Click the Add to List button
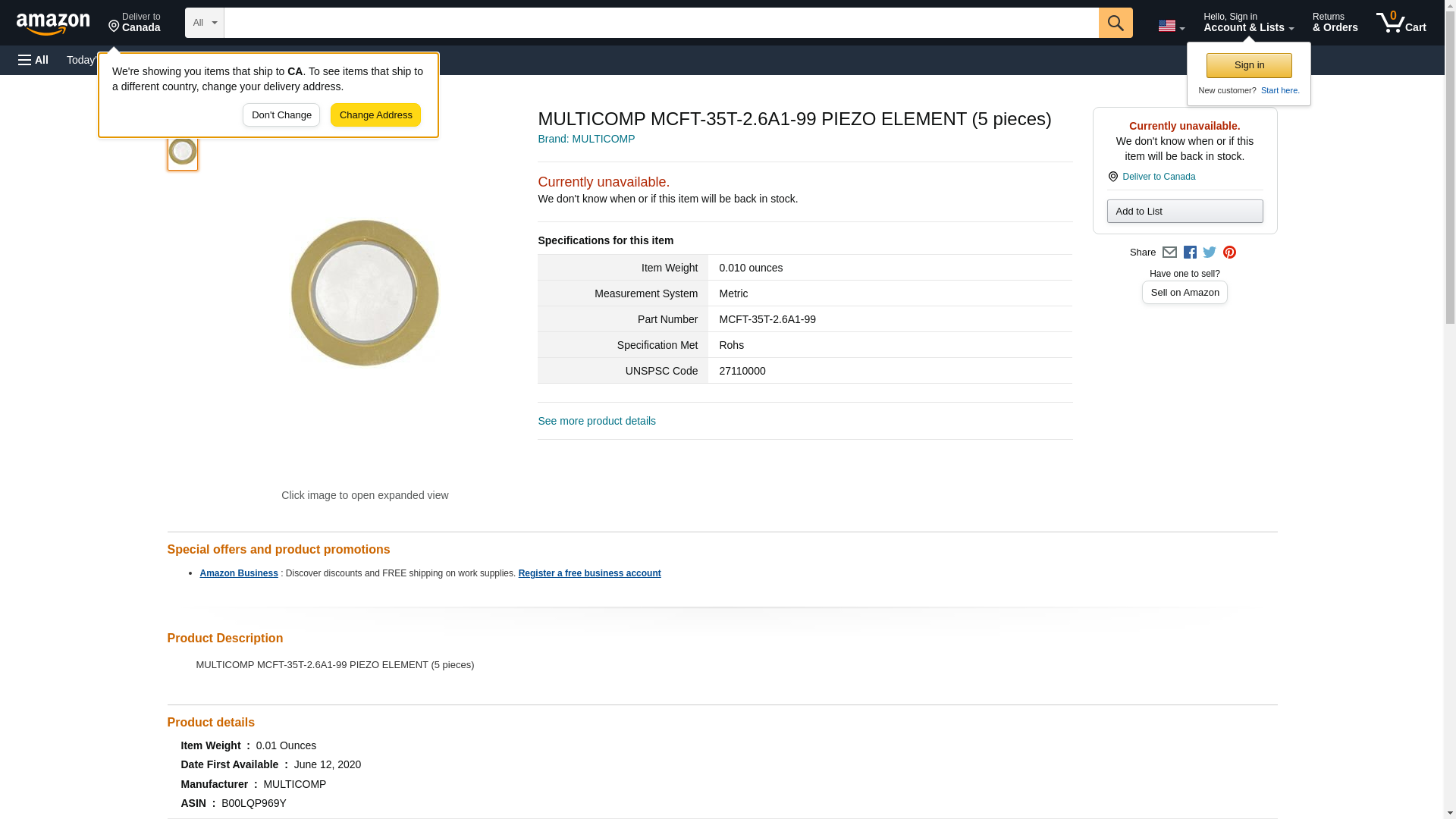The image size is (1456, 819). 1185,212
